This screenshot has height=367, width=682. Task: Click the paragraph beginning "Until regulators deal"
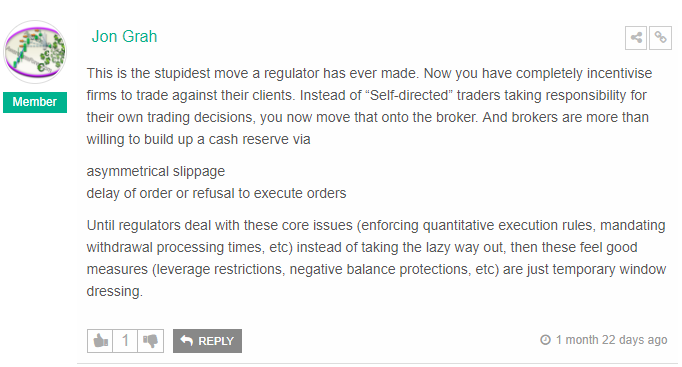pyautogui.click(x=376, y=258)
